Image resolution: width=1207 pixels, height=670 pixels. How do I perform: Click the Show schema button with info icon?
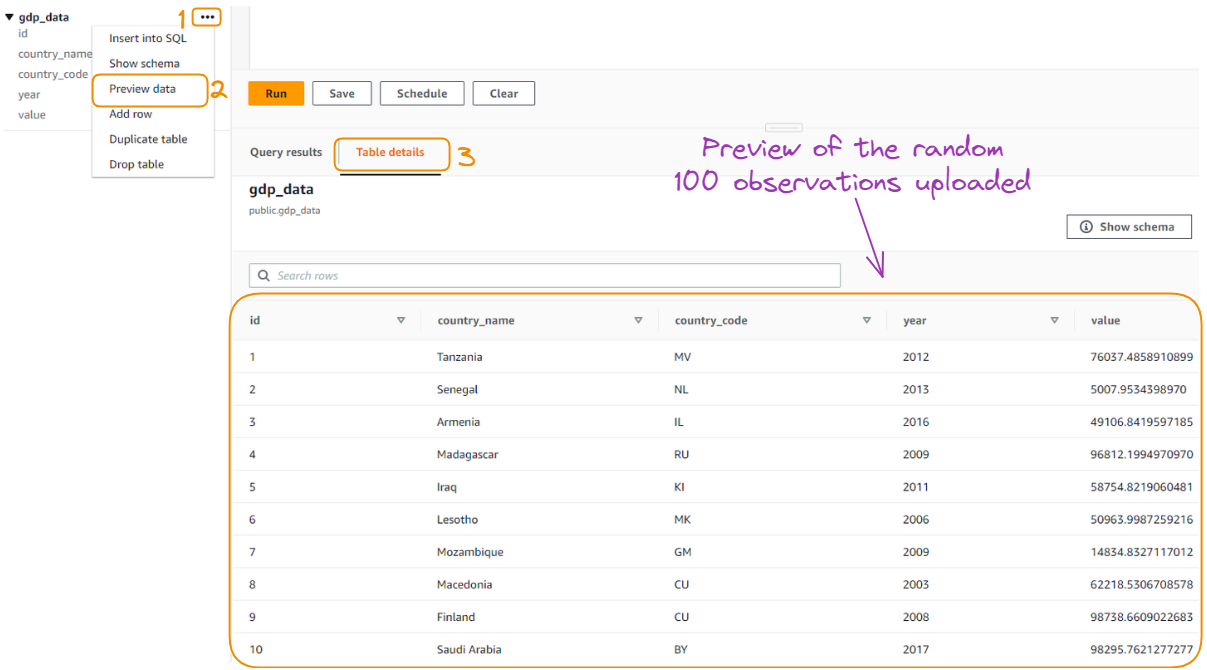(1129, 227)
